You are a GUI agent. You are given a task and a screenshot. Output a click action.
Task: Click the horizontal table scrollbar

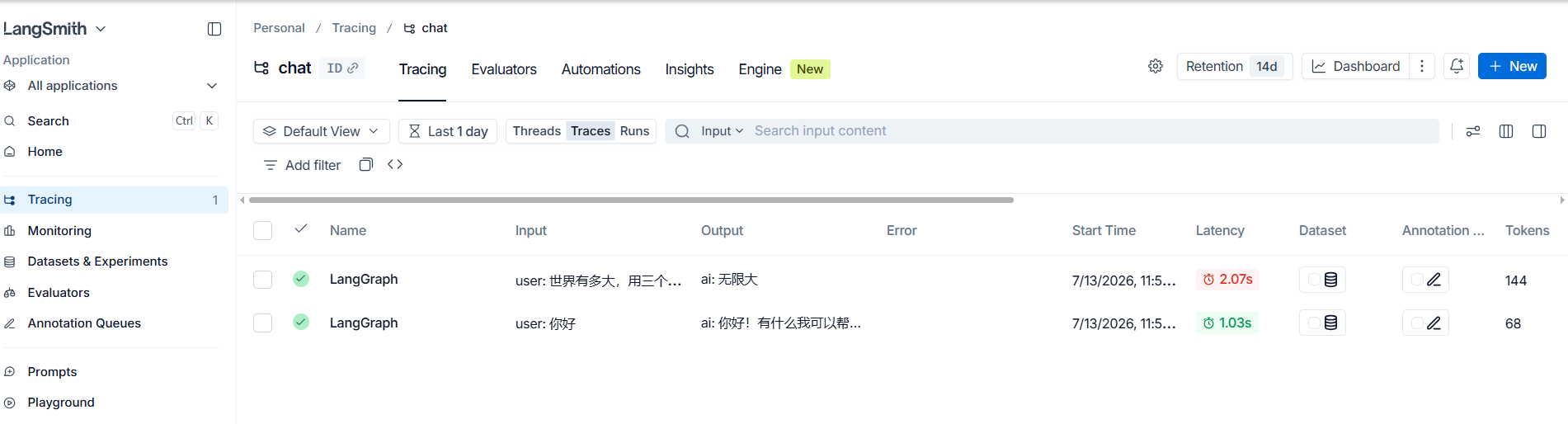(x=631, y=200)
